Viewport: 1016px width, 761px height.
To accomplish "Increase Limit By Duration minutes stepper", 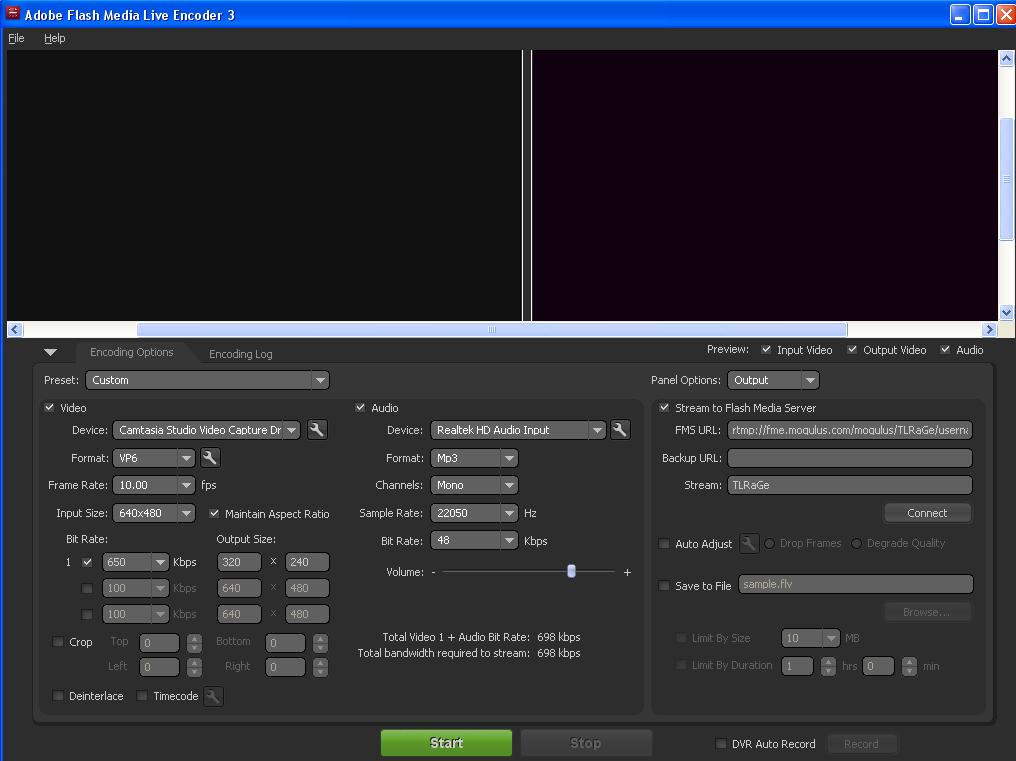I will click(910, 662).
